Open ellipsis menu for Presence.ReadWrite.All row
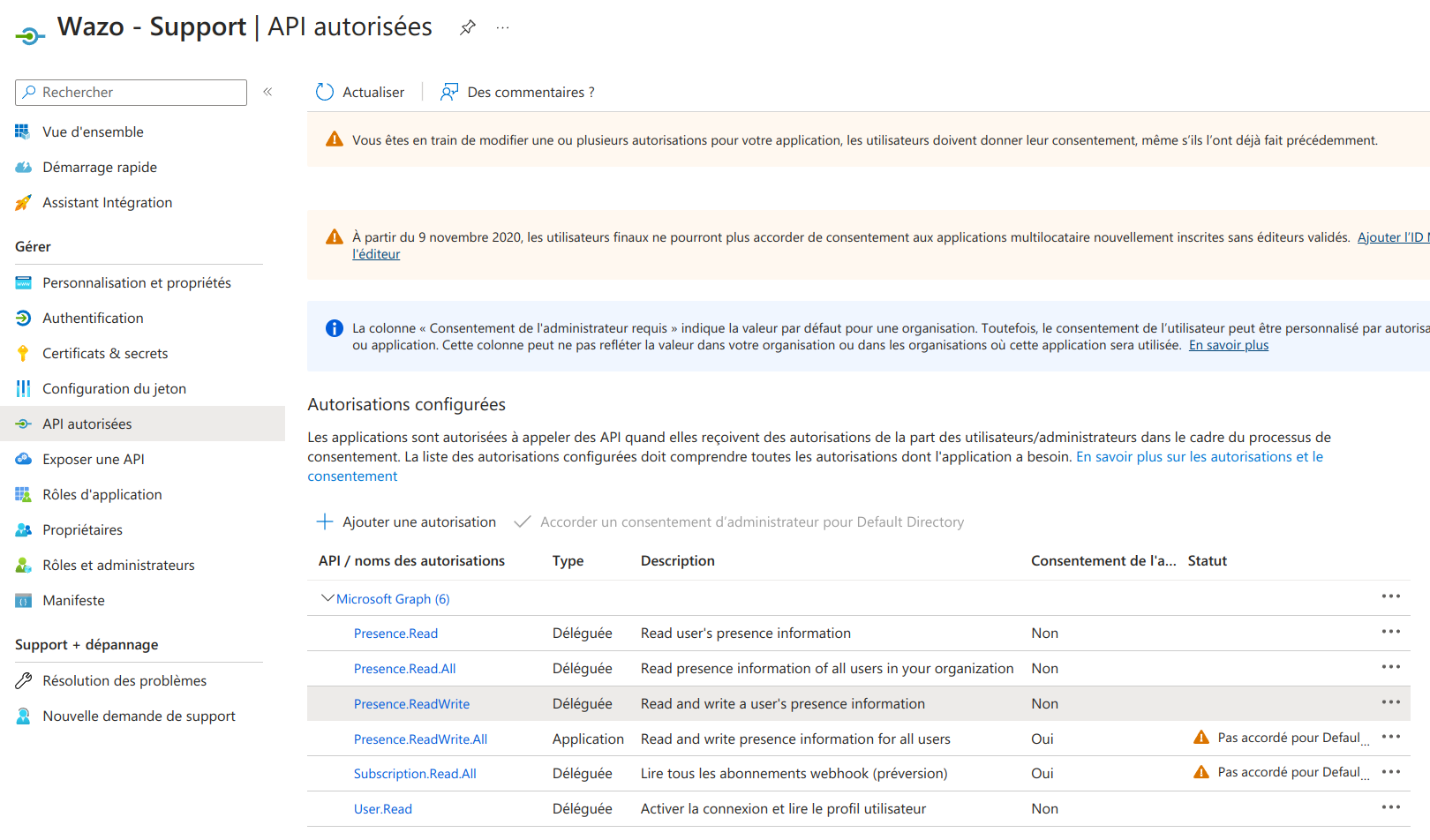Screen dimensions: 1430x840 point(1391,737)
